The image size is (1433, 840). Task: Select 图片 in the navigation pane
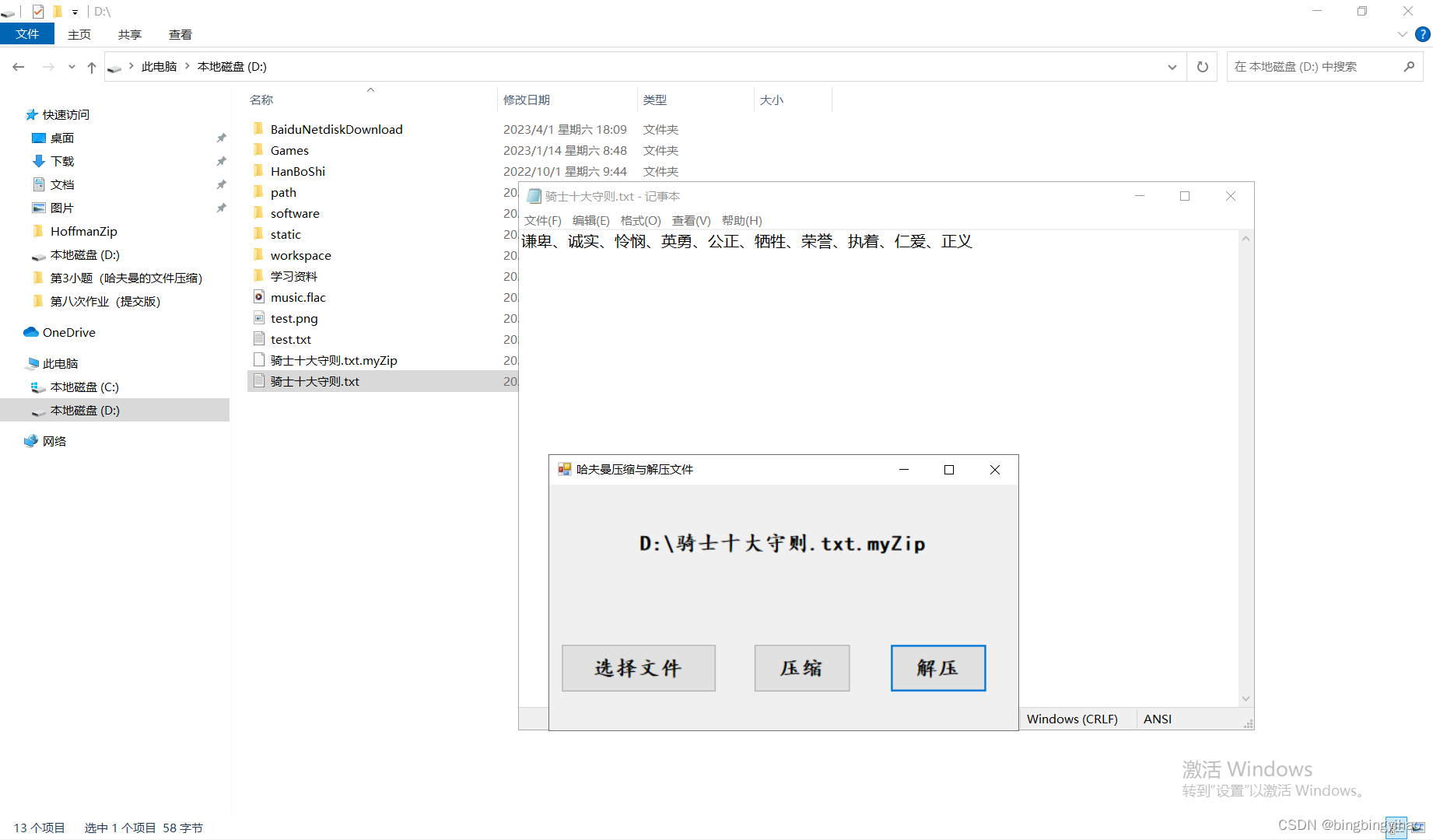[x=61, y=208]
